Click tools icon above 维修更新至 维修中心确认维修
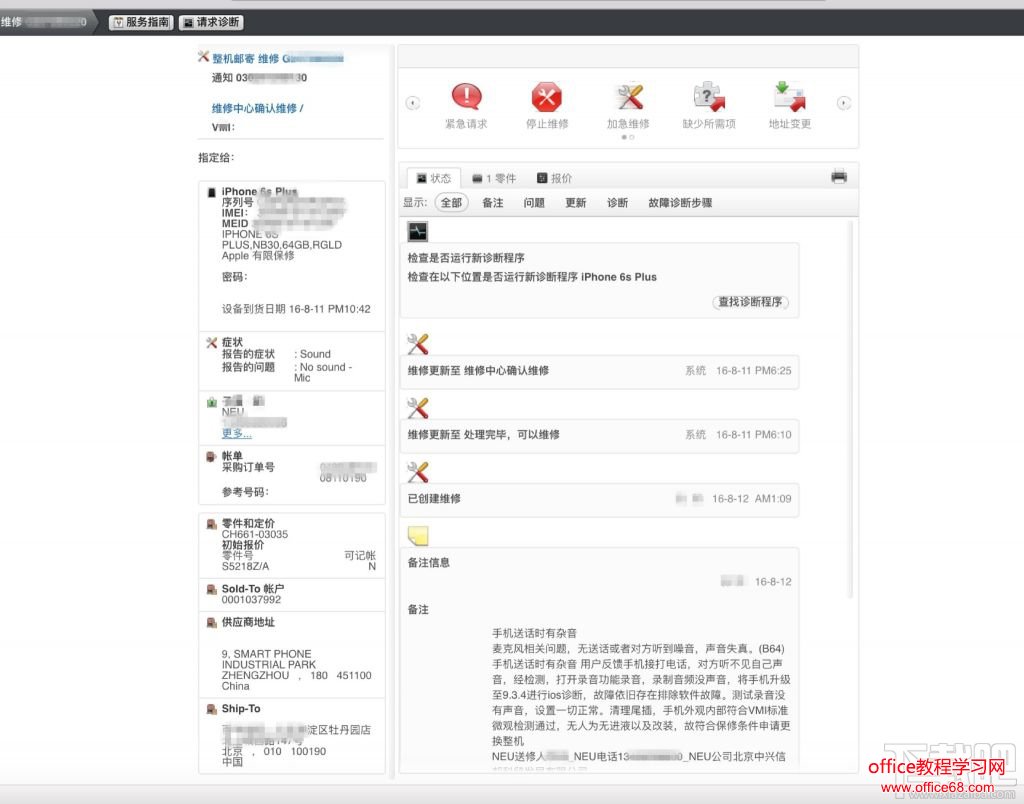This screenshot has height=804, width=1024. point(417,344)
